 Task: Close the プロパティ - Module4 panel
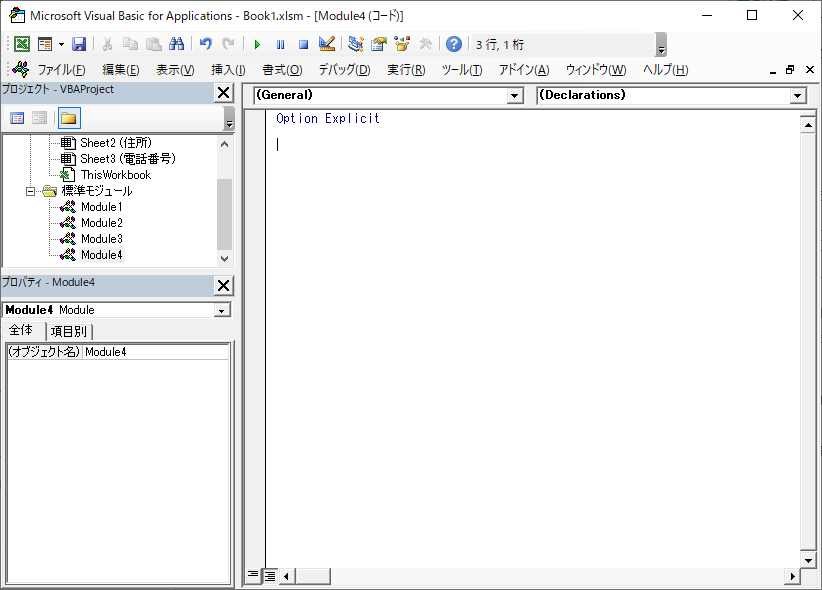click(x=223, y=286)
